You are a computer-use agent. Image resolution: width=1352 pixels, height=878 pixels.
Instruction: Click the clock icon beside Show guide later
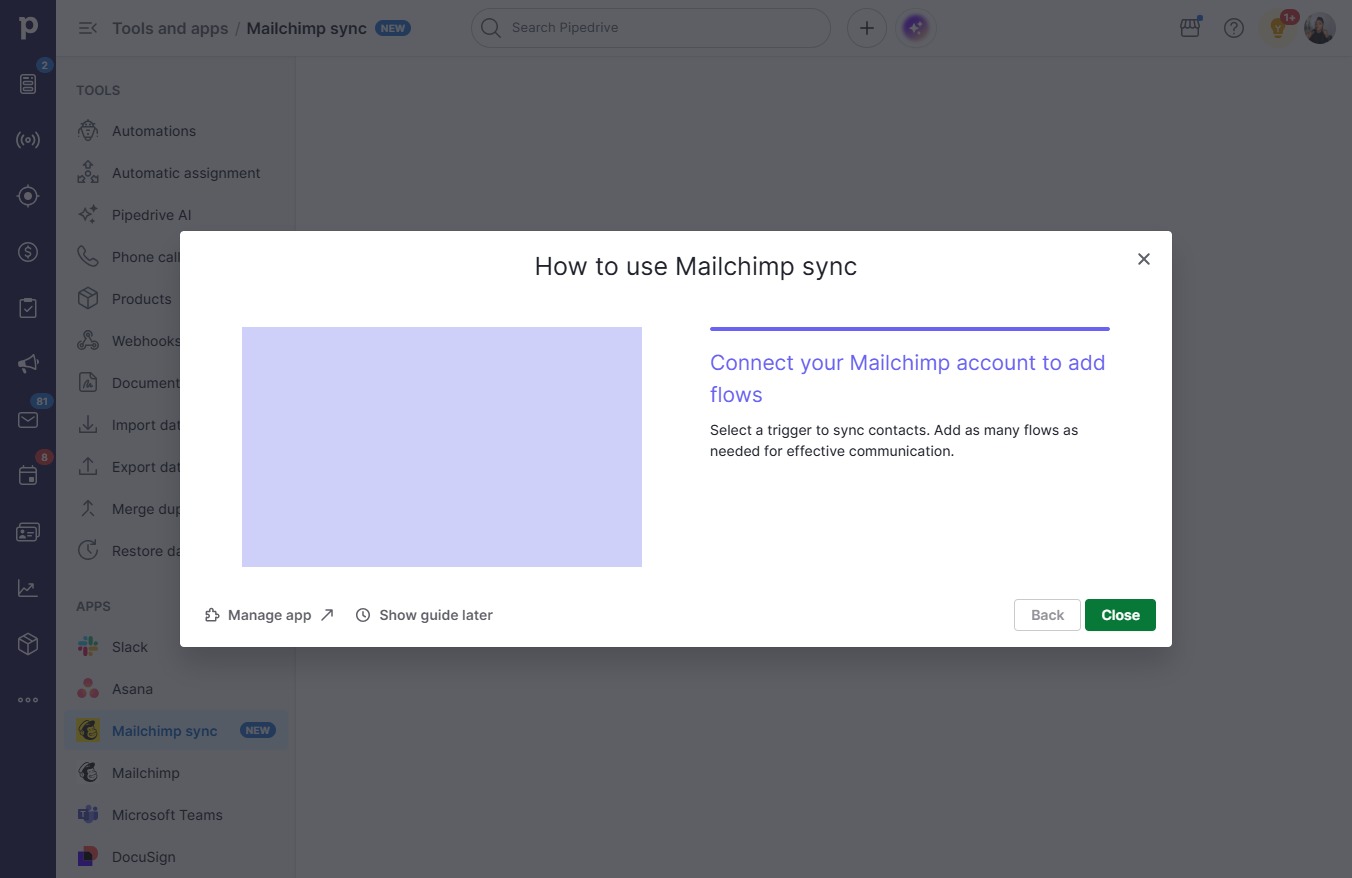click(363, 615)
